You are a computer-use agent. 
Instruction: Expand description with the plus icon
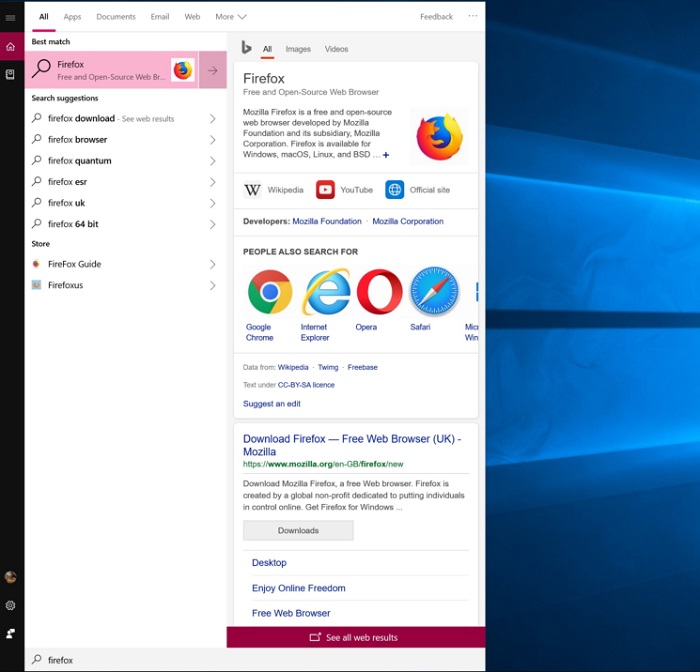386,155
